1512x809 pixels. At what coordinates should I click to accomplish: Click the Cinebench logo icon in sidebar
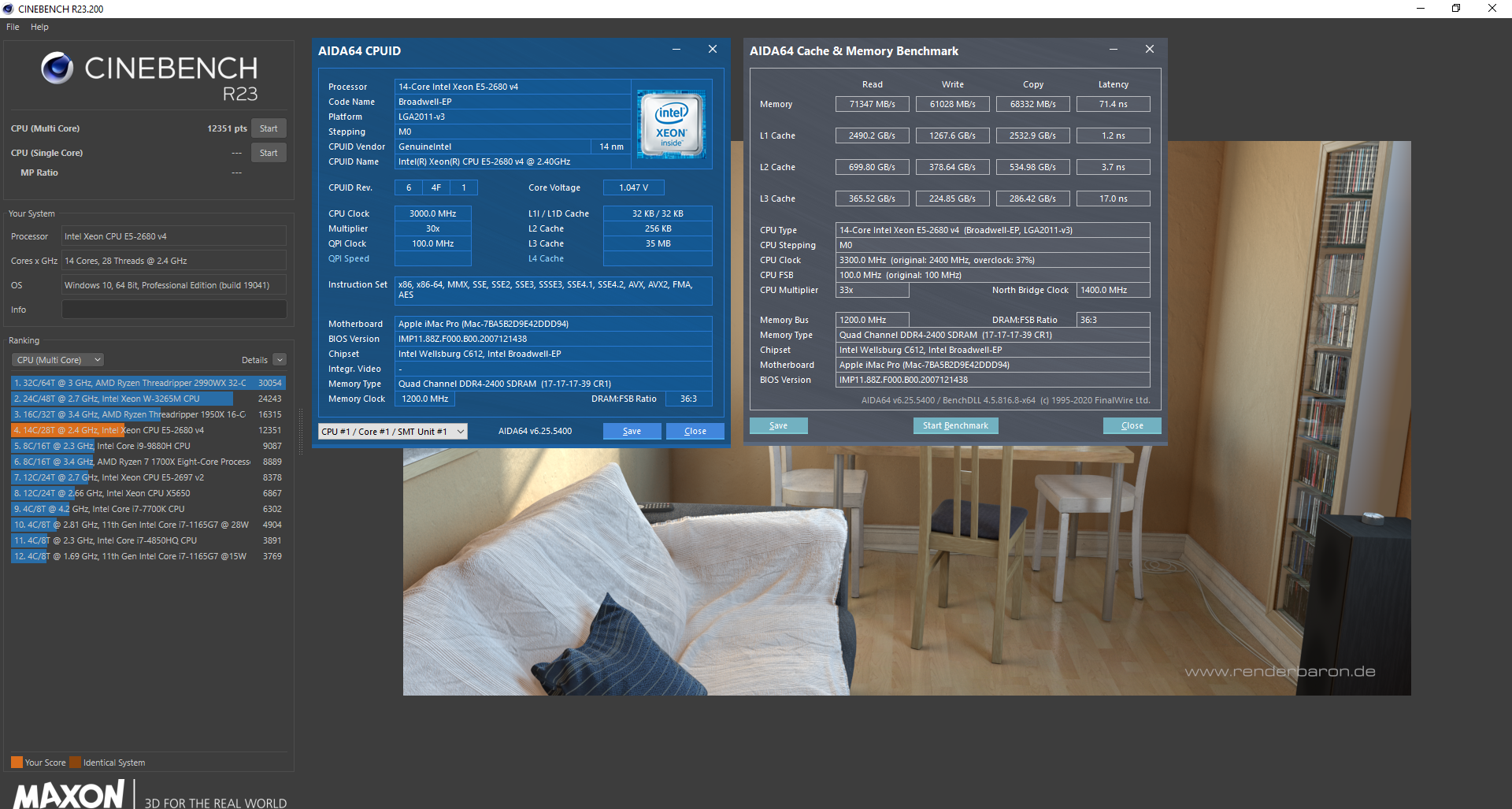(x=57, y=69)
